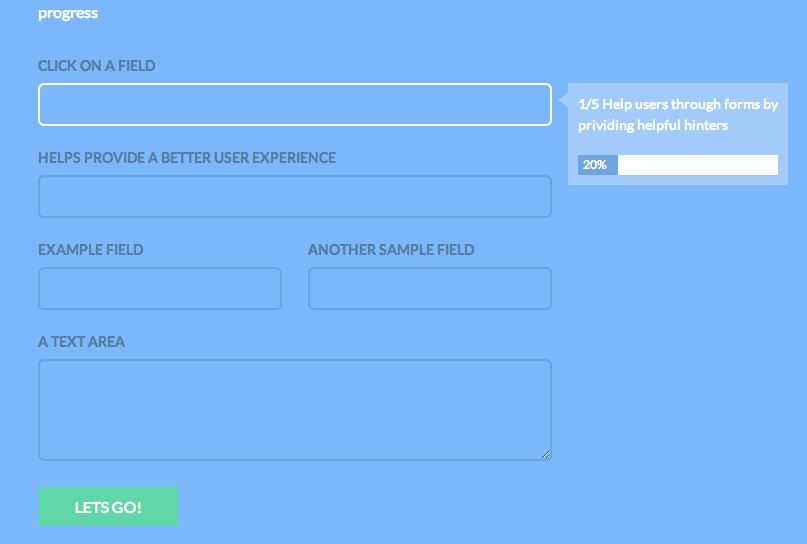This screenshot has width=807, height=544.
Task: Click the 'Click on a field' input box
Action: pos(295,104)
